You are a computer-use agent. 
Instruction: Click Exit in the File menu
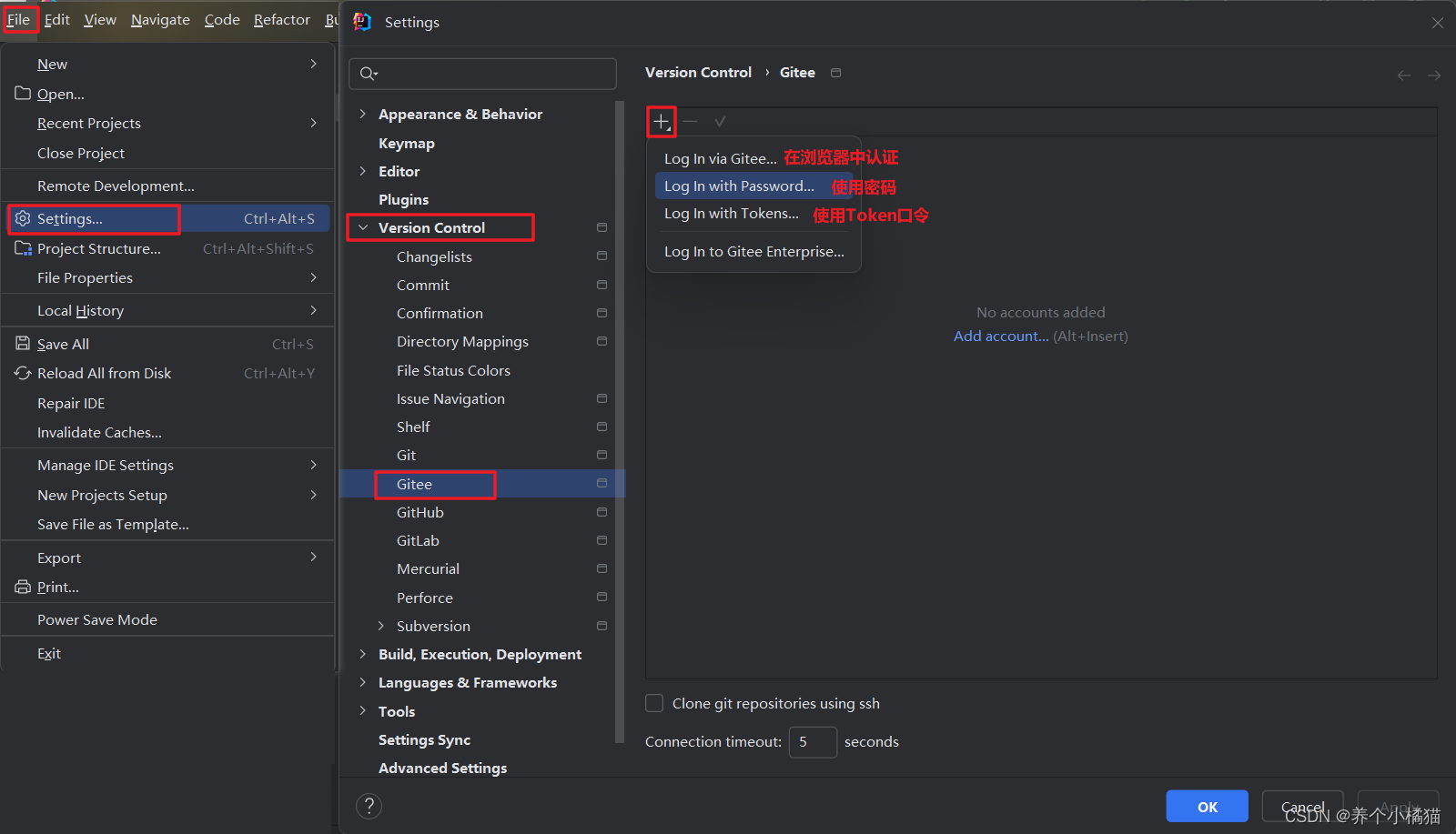coord(167,653)
